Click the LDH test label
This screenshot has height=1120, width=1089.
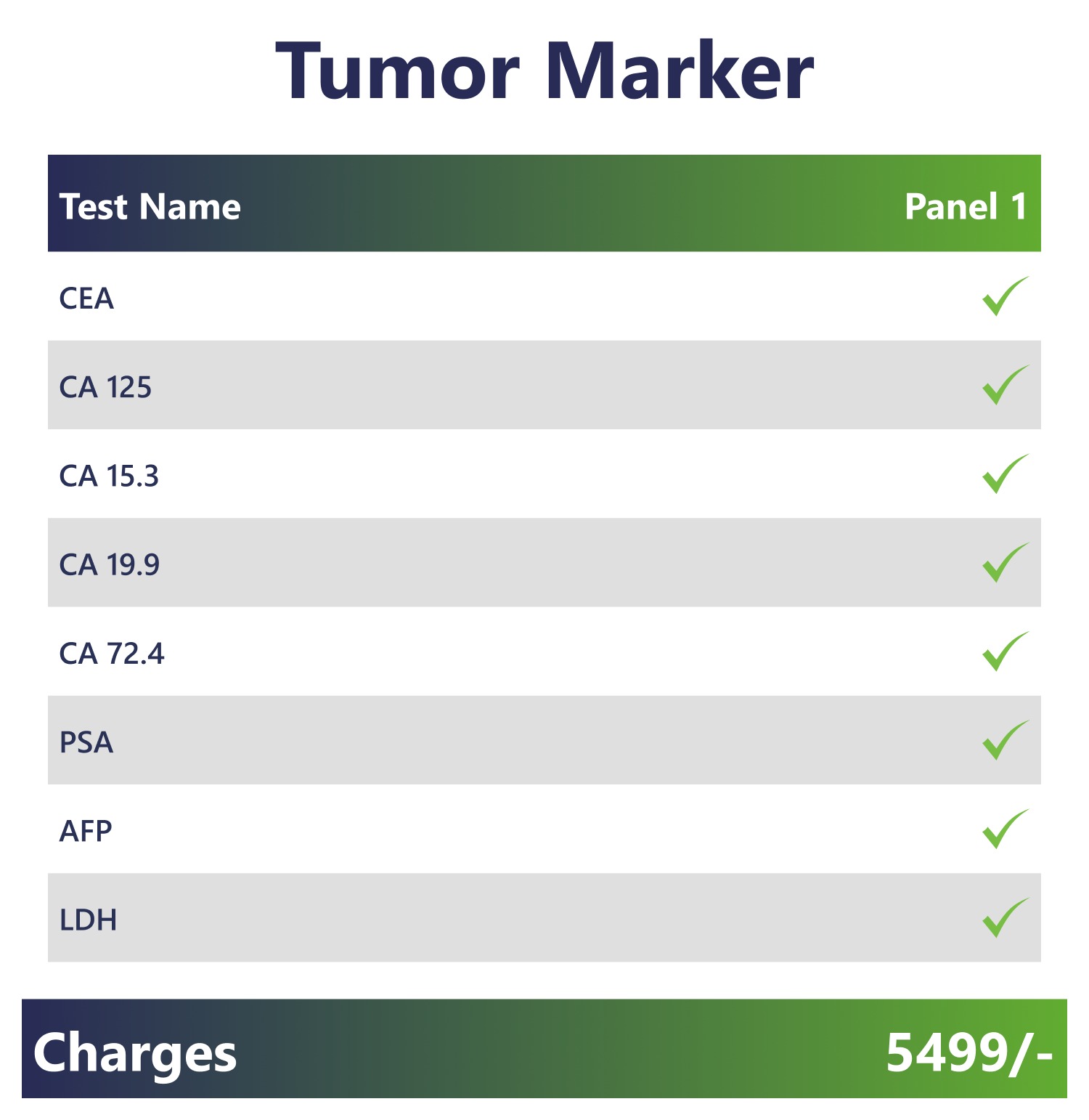tap(88, 920)
